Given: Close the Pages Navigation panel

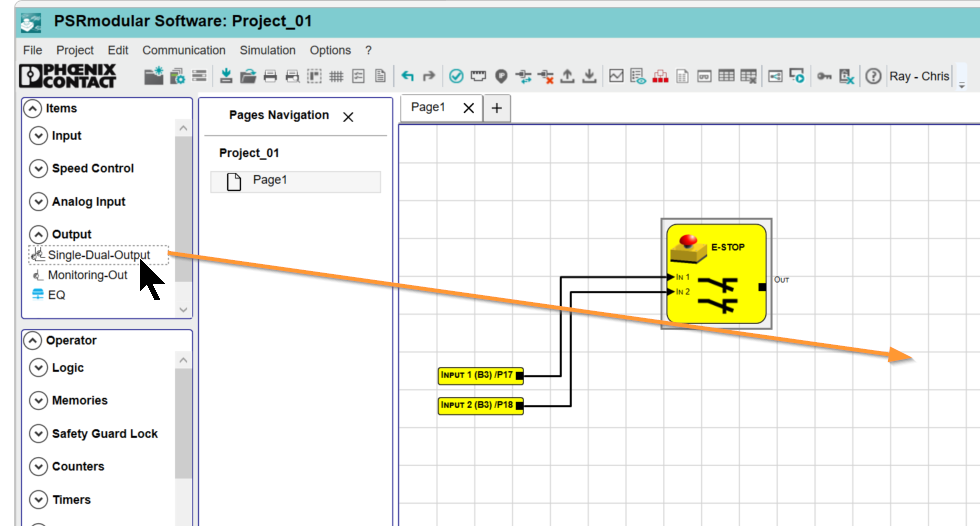Looking at the screenshot, I should pyautogui.click(x=348, y=117).
